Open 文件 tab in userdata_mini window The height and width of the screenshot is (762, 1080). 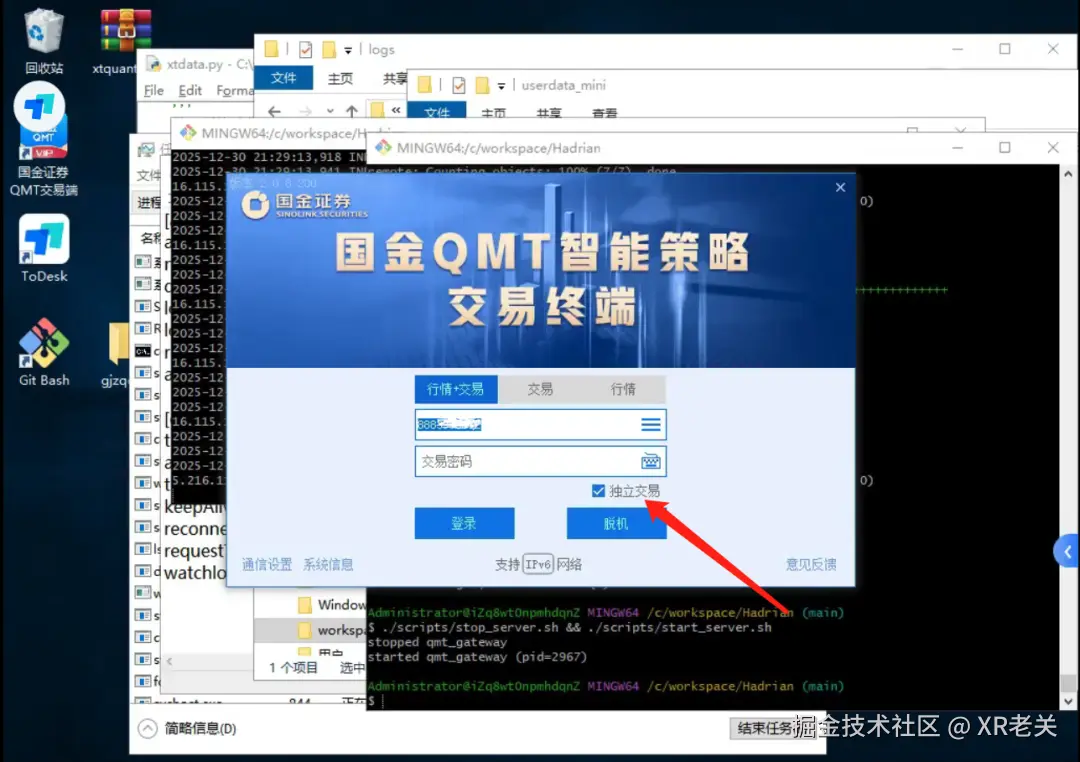click(x=437, y=112)
